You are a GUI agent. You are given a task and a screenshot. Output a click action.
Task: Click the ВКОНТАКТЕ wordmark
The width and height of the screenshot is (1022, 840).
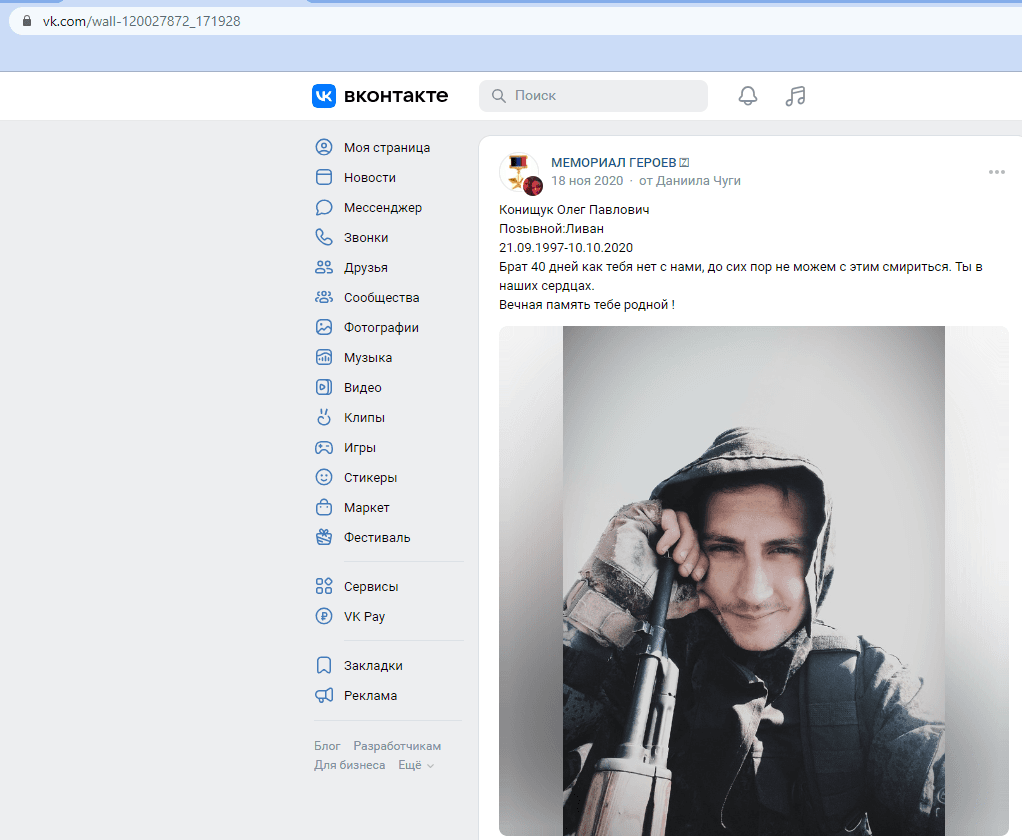click(x=396, y=96)
